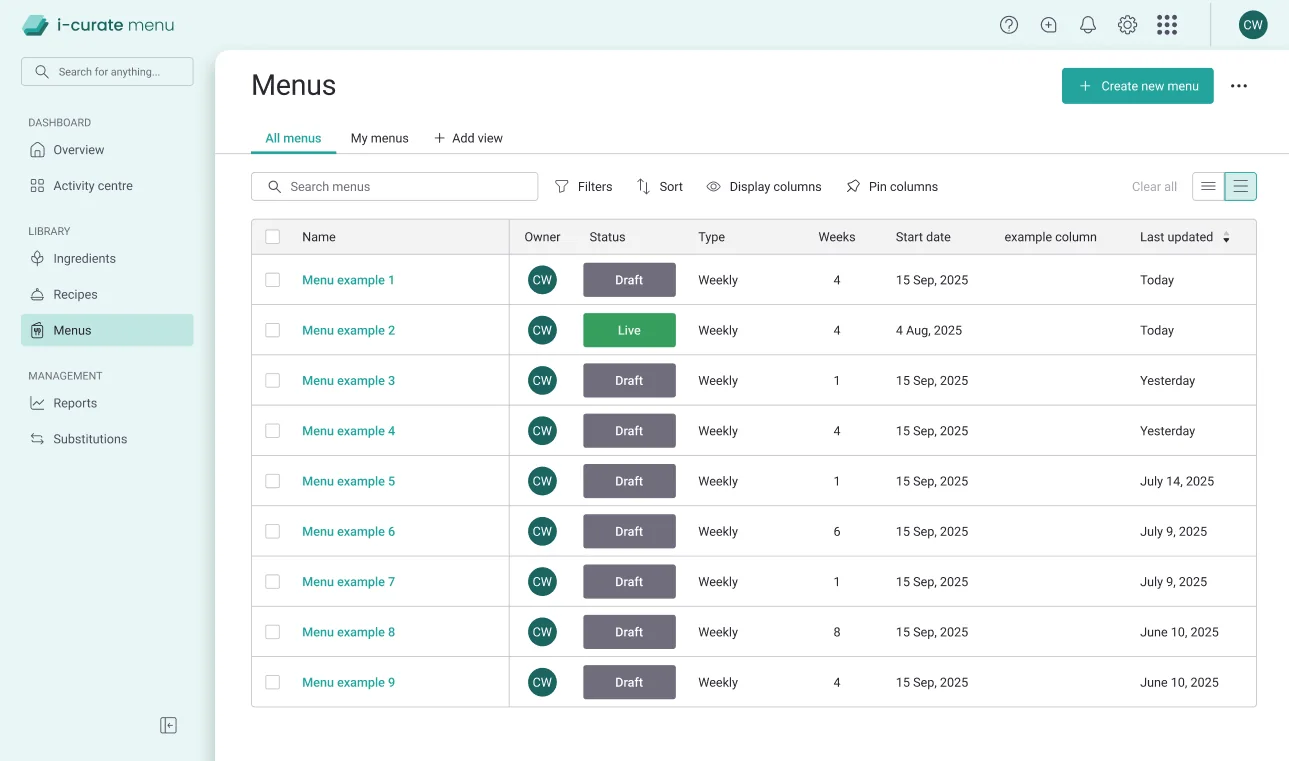
Task: Open Activity centre in the sidebar
Action: pyautogui.click(x=107, y=186)
